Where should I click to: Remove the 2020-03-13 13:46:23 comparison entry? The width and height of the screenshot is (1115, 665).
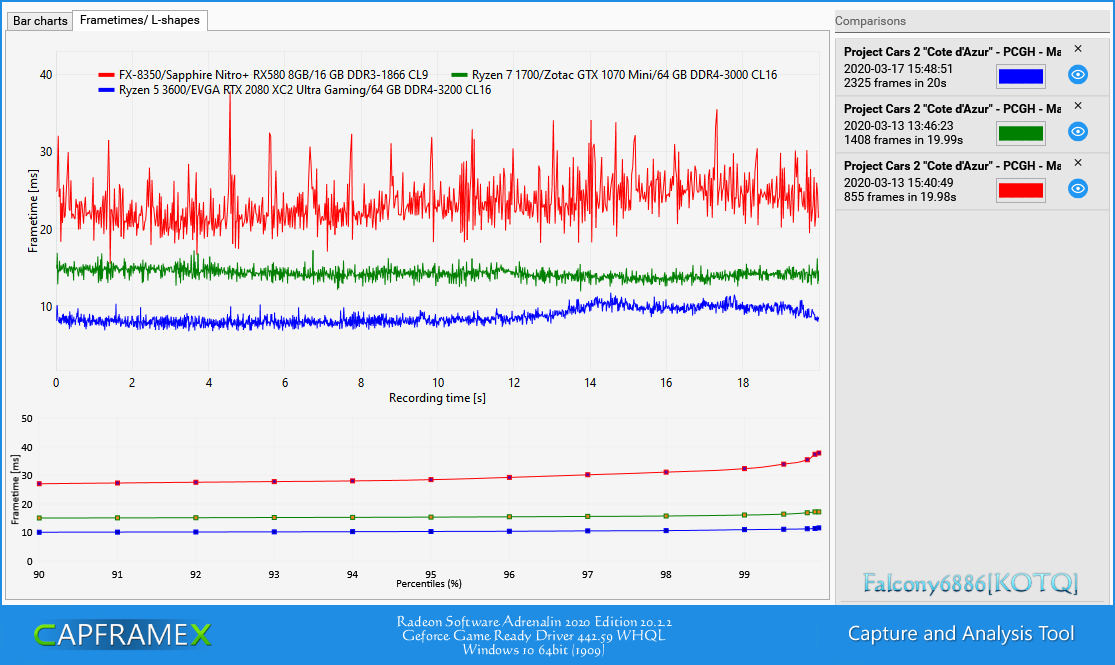pos(1078,106)
